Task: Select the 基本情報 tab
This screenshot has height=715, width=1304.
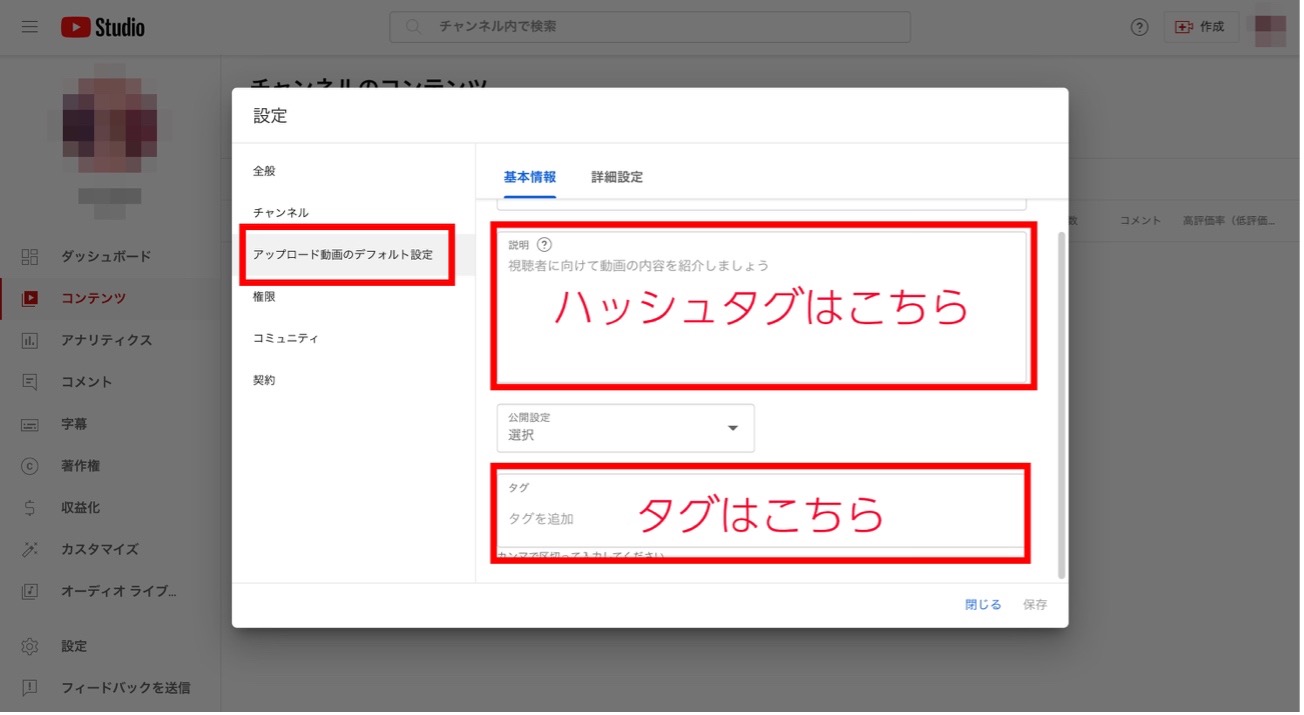Action: [x=530, y=177]
